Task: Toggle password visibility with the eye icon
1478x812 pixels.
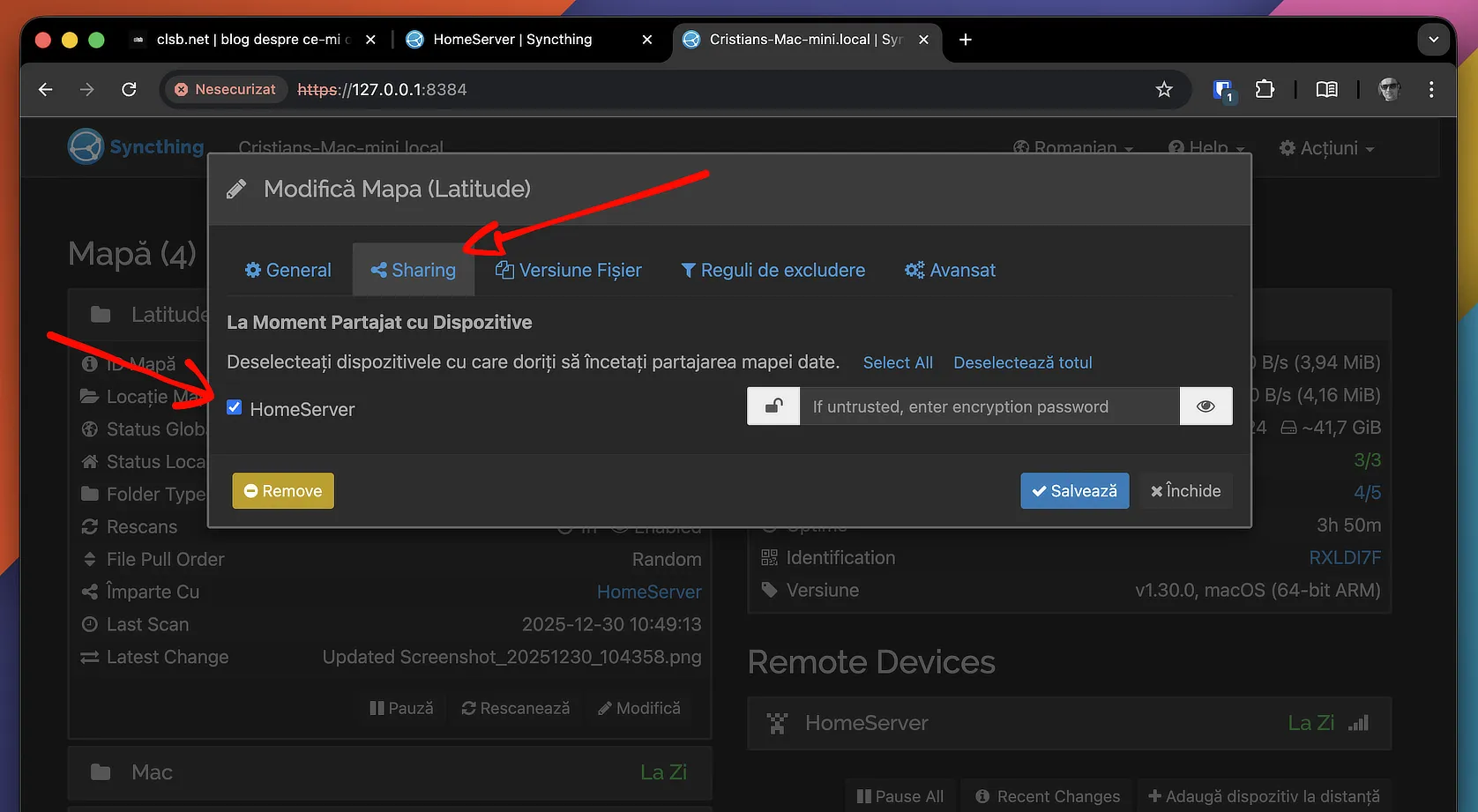Action: click(1206, 406)
